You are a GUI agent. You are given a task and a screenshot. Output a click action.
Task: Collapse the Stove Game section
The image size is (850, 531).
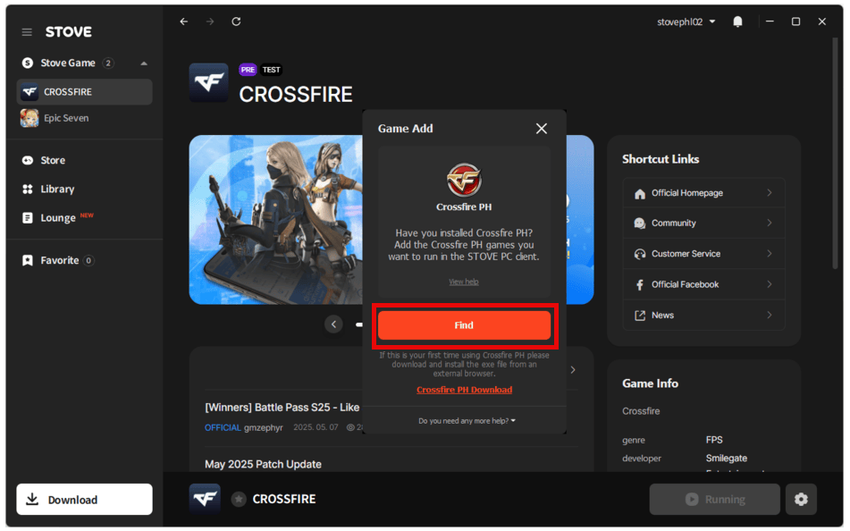pyautogui.click(x=144, y=63)
